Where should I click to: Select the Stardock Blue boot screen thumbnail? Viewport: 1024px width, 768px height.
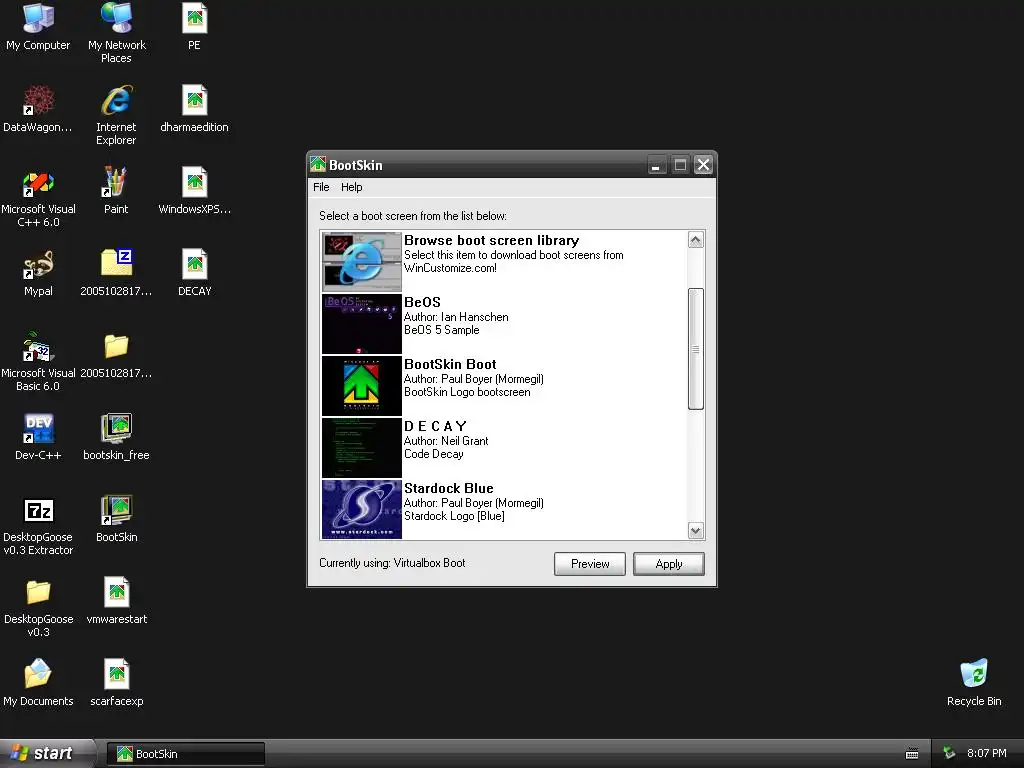tap(362, 509)
